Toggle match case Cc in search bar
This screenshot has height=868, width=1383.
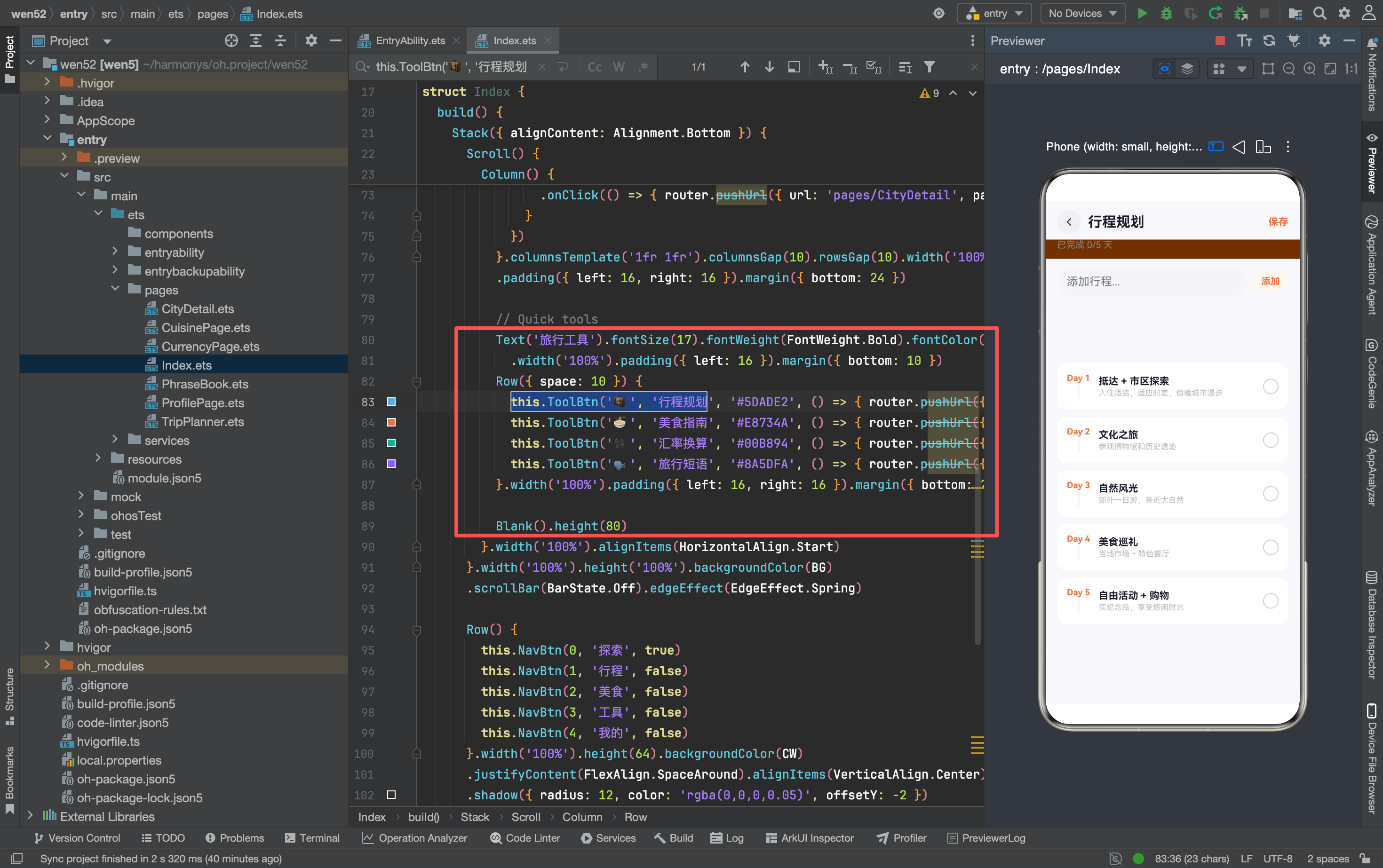[x=595, y=67]
